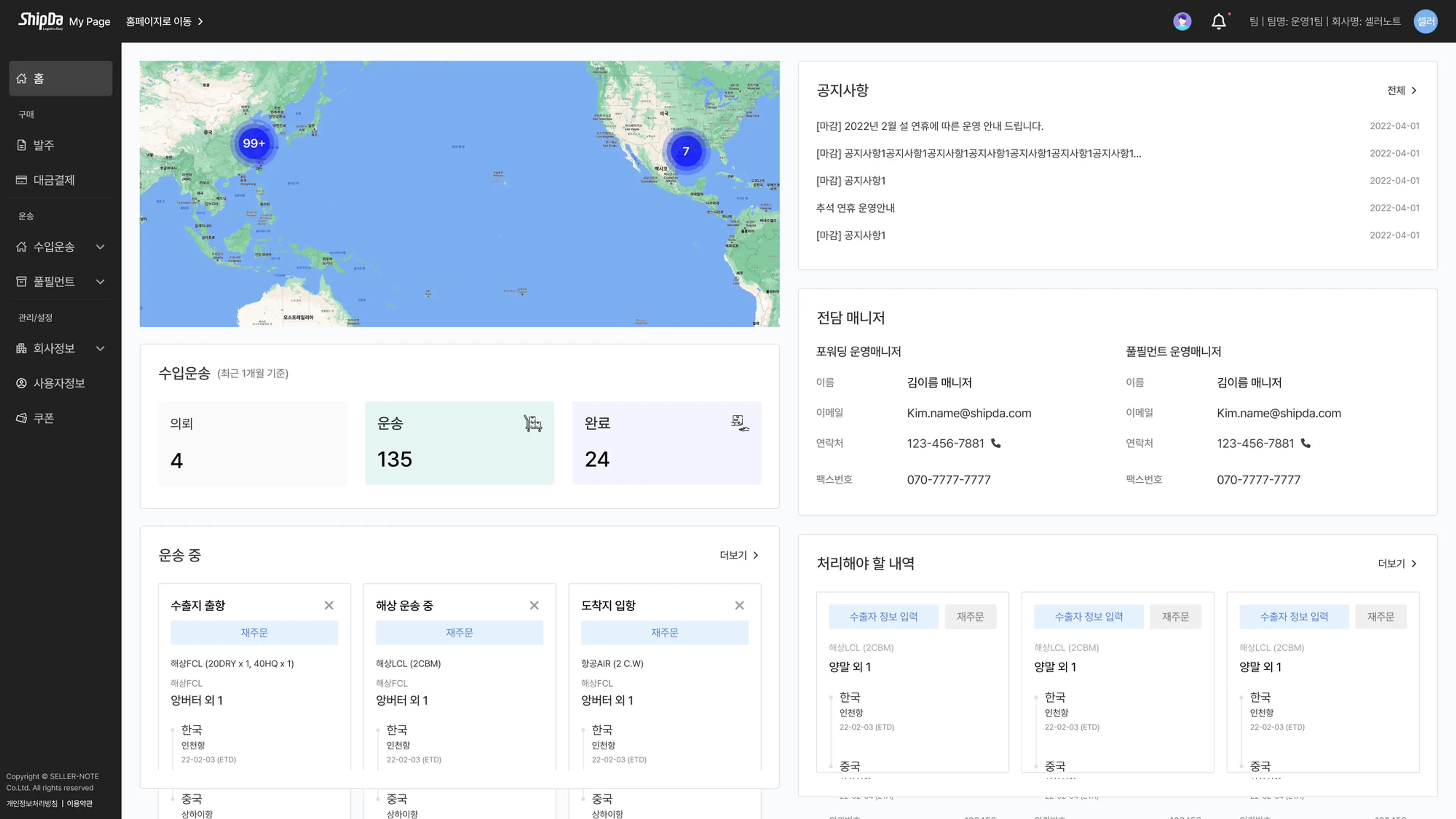The width and height of the screenshot is (1456, 819).
Task: Click 재주문 in first 처리해야 할 내역 card
Action: 970,617
